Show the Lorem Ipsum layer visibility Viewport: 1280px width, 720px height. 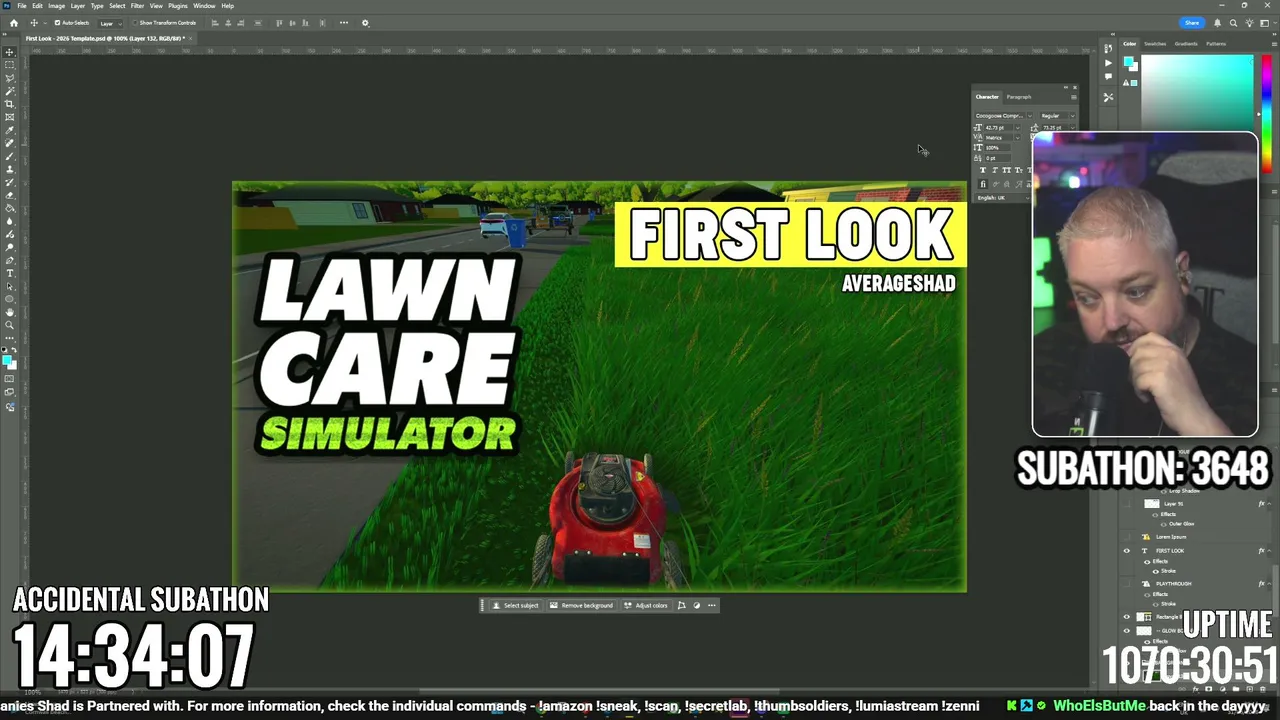(x=1127, y=537)
